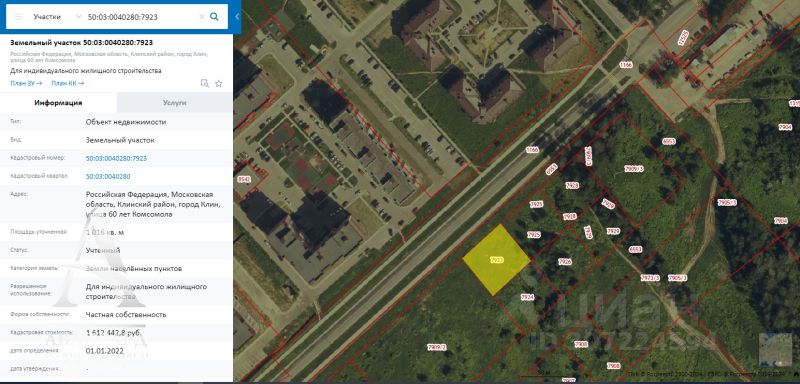
Task: Clear the search query with the X icon
Action: tap(202, 17)
